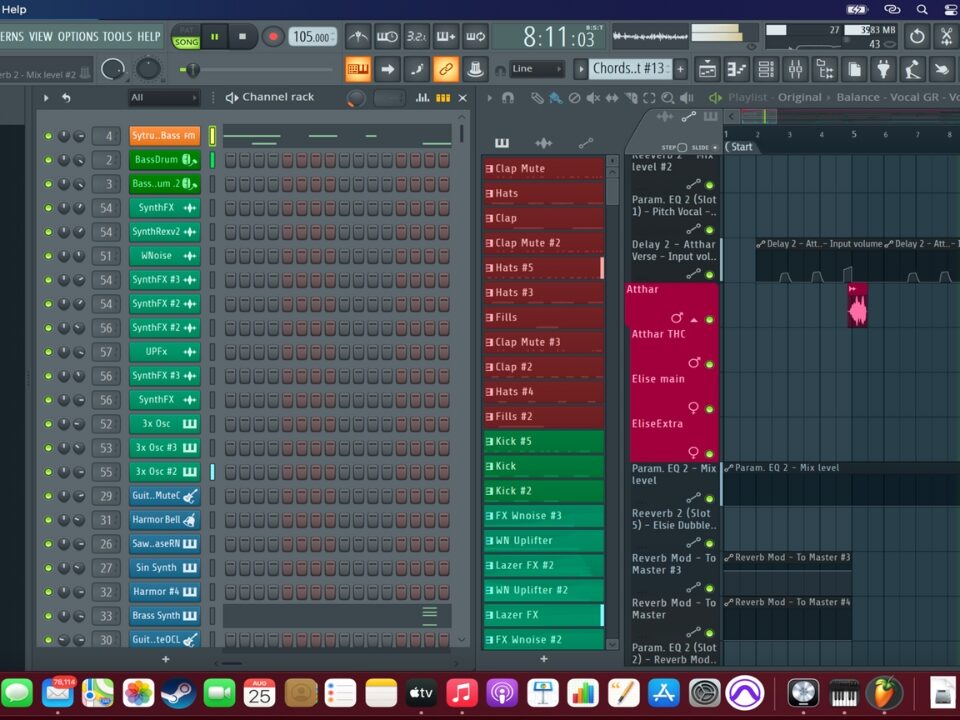Image resolution: width=960 pixels, height=720 pixels.
Task: Click the tempo field showing 105.000
Action: (x=312, y=37)
